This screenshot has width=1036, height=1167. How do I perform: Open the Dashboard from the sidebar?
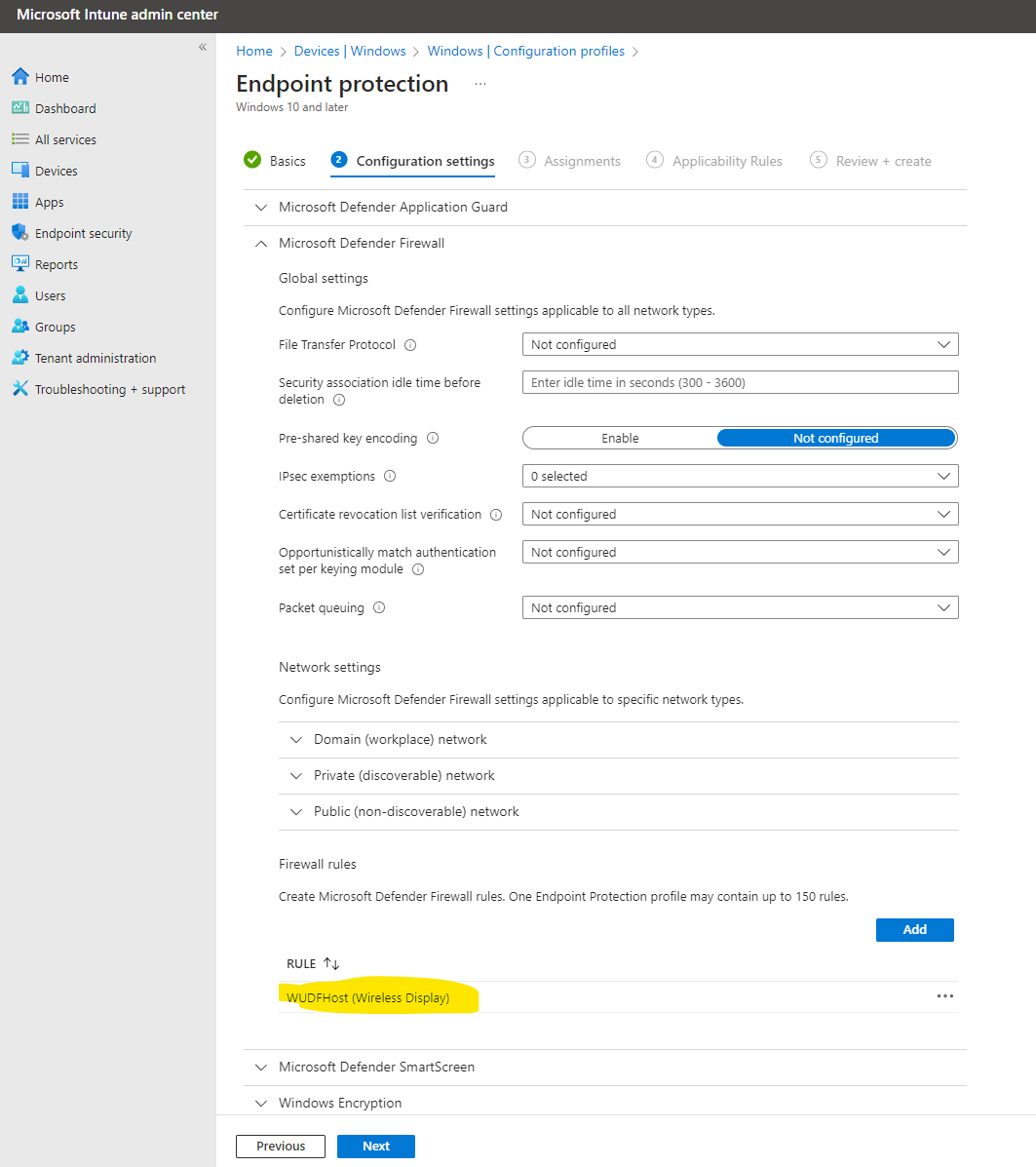coord(65,107)
